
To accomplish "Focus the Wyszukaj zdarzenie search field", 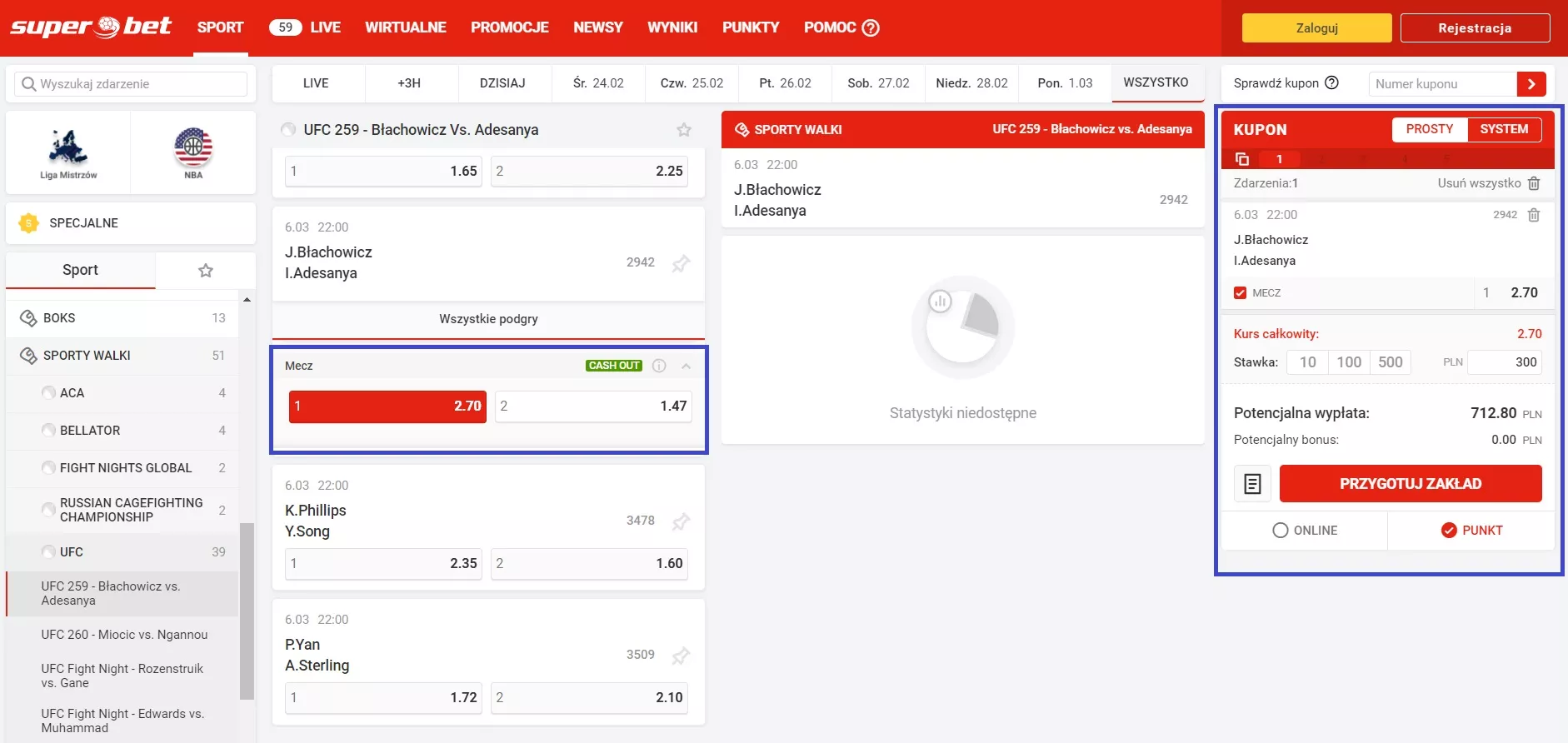I will 131,84.
